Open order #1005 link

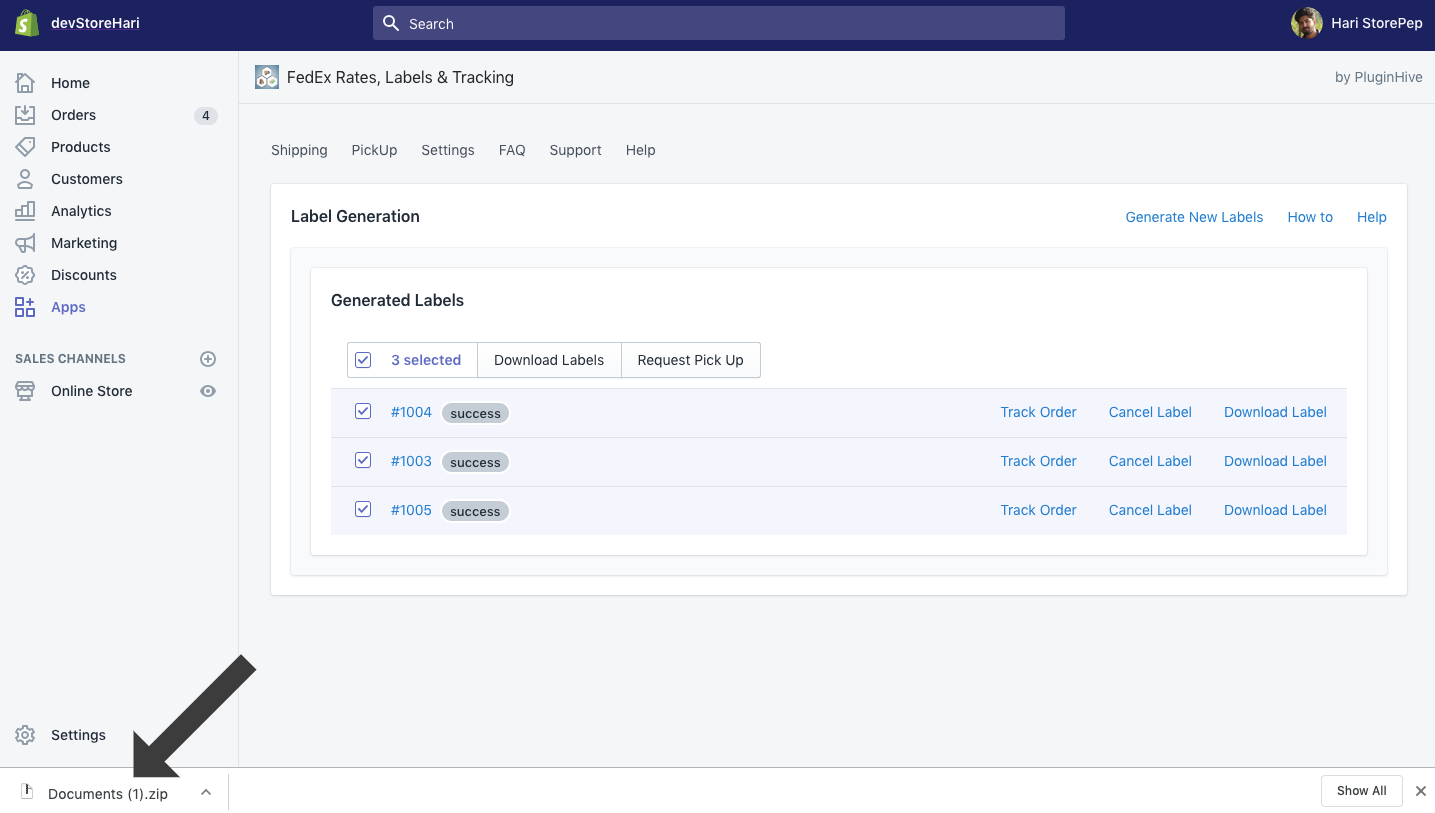(411, 510)
